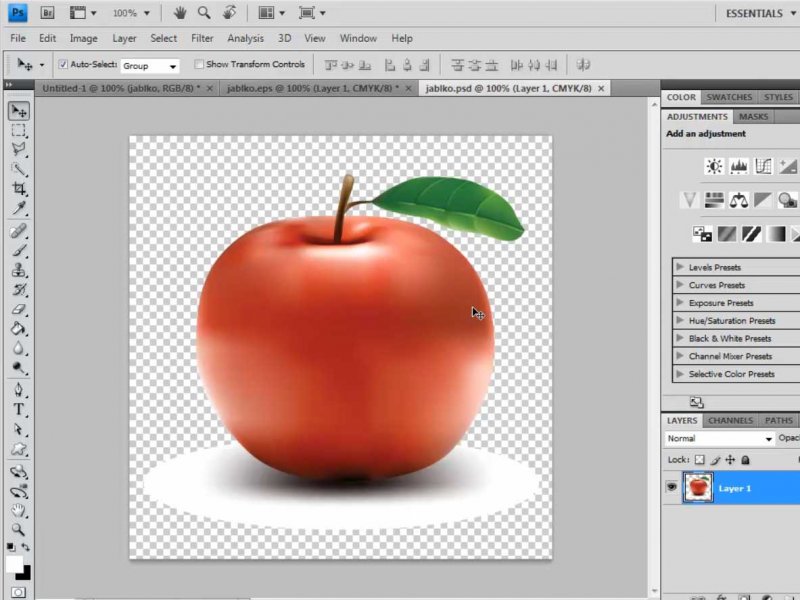Add a Color Balance adjustment
This screenshot has width=800, height=600.
pos(739,200)
